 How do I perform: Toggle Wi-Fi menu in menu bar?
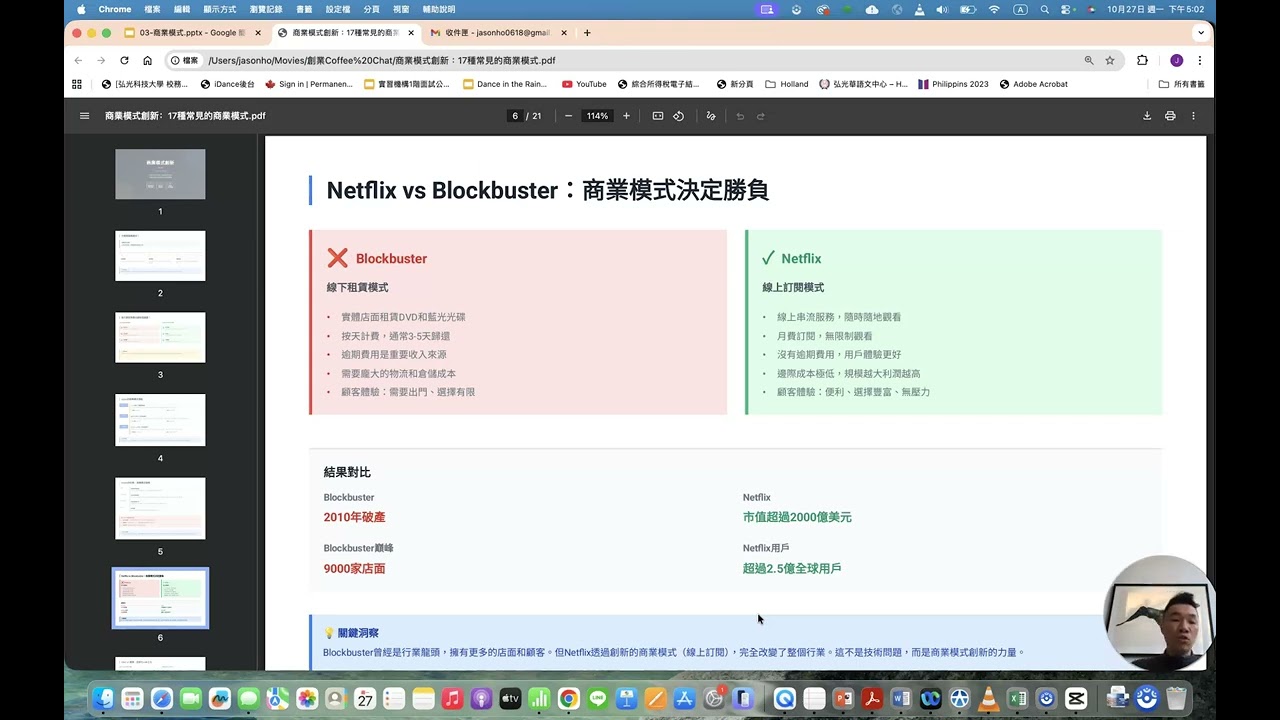(994, 9)
